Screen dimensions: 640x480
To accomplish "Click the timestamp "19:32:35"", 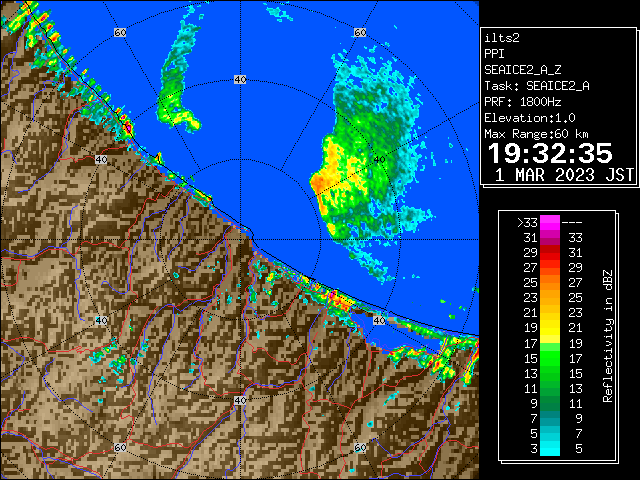I will point(550,153).
